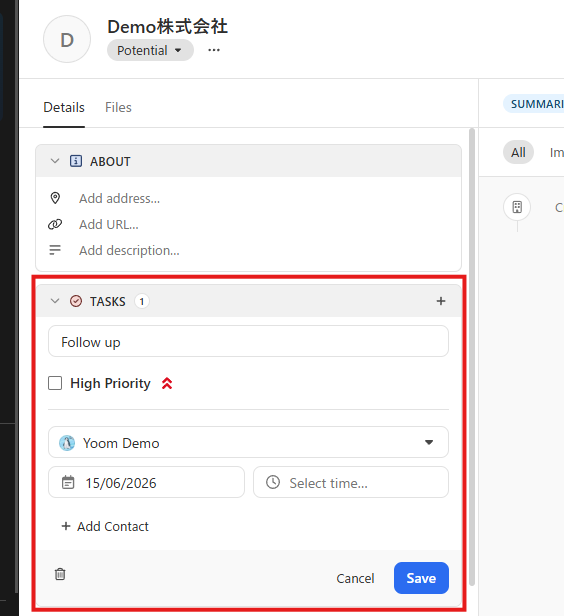
Task: Click the link icon beside Add URL
Action: [55, 224]
